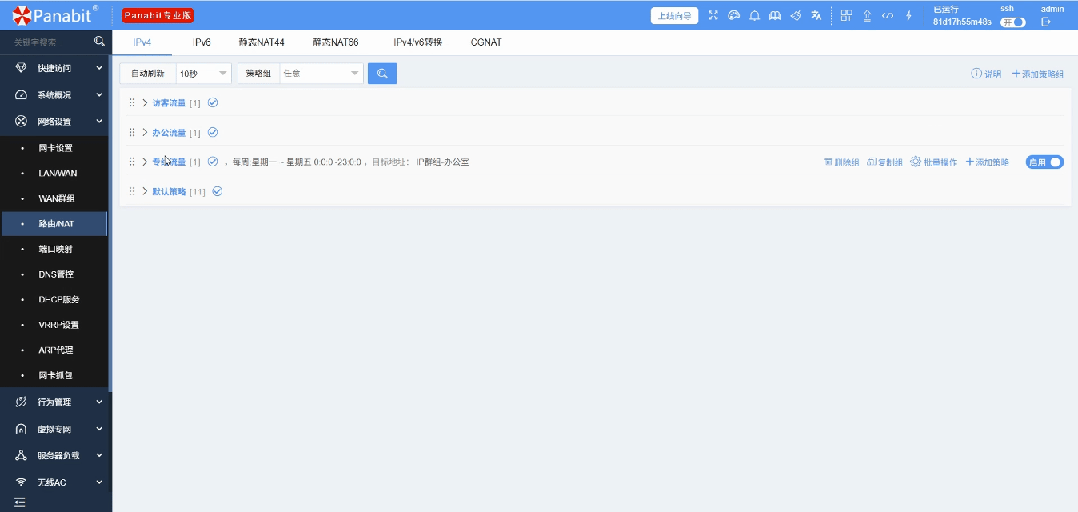Click drag handle of 访客流量 group
Screen dimensions: 1078x512
132,102
